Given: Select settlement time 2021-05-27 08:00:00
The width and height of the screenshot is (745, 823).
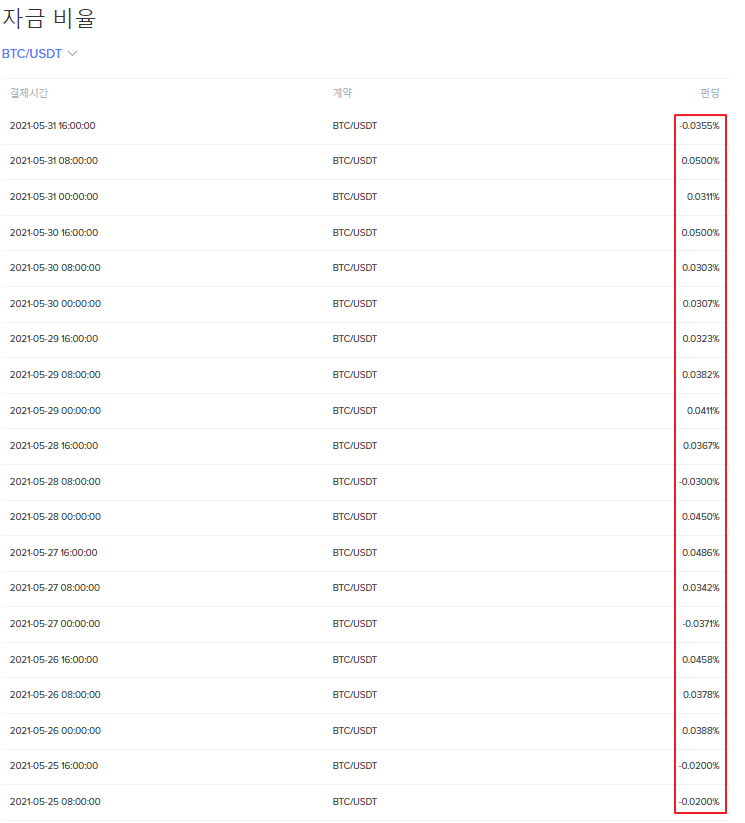Looking at the screenshot, I should (x=55, y=587).
